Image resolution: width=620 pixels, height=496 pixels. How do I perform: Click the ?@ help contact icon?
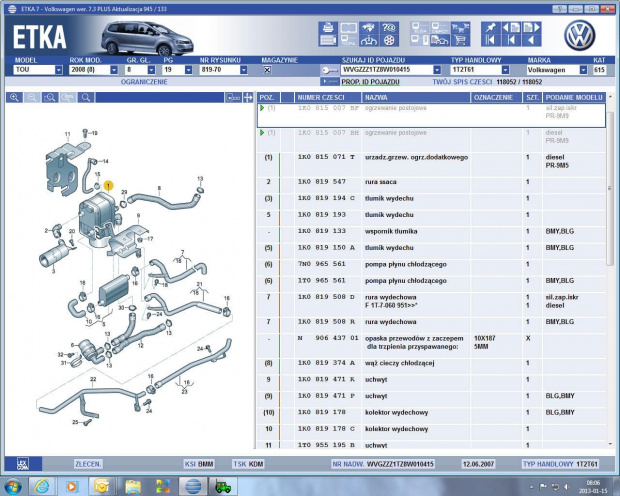click(389, 27)
